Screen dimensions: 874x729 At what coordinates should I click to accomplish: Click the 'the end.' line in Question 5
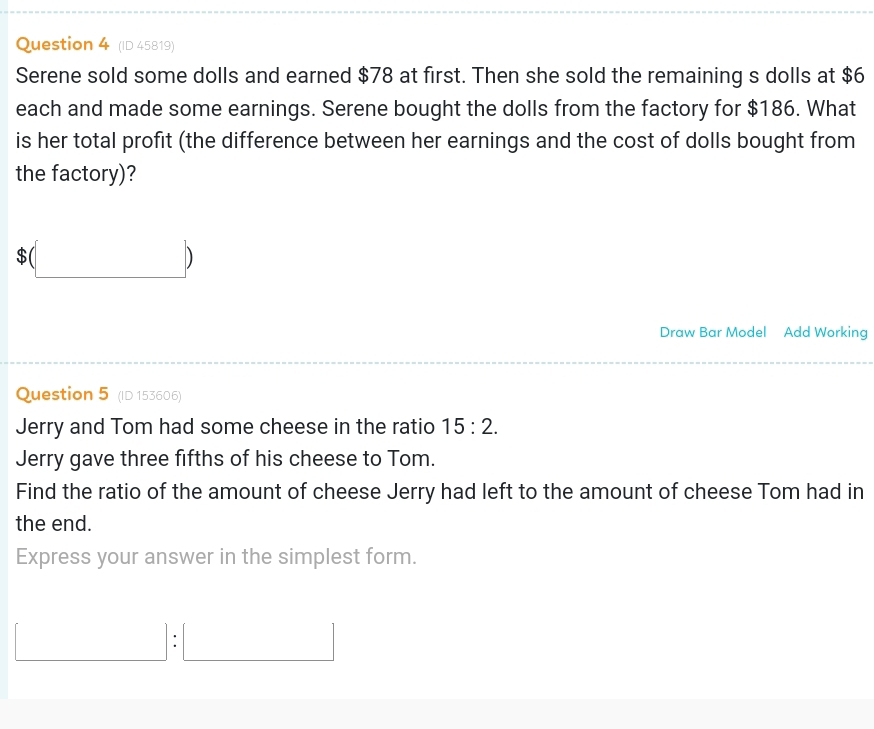54,523
